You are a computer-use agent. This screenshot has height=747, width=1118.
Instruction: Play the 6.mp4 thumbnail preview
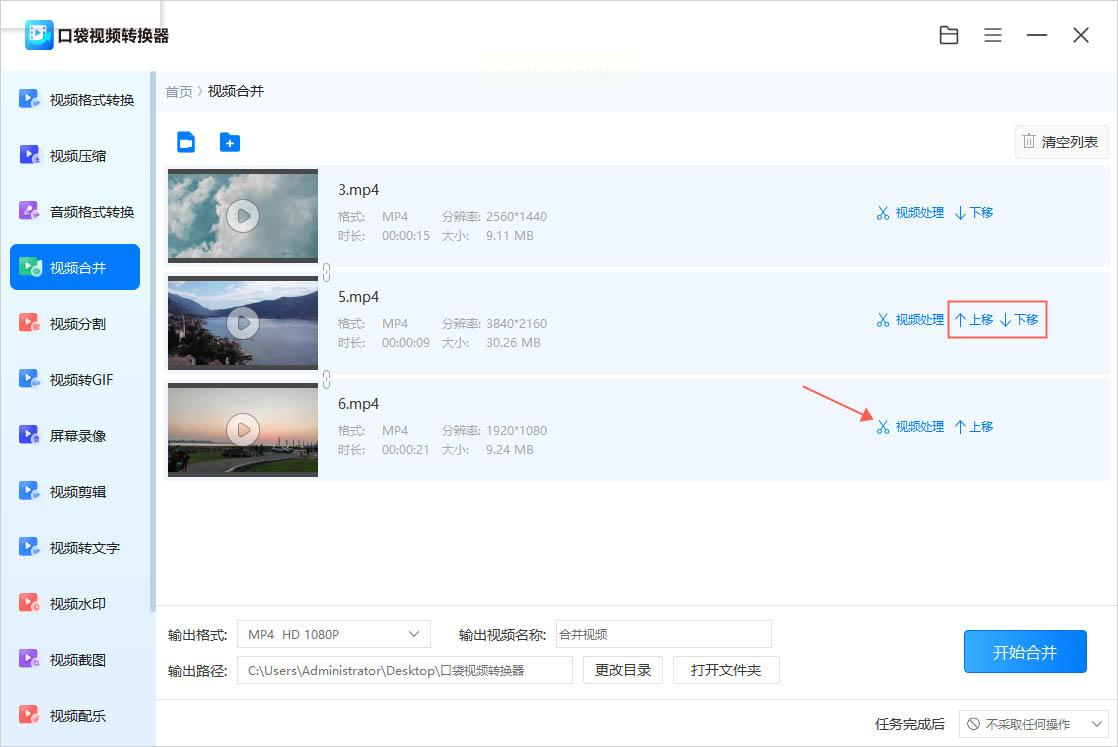click(x=243, y=430)
